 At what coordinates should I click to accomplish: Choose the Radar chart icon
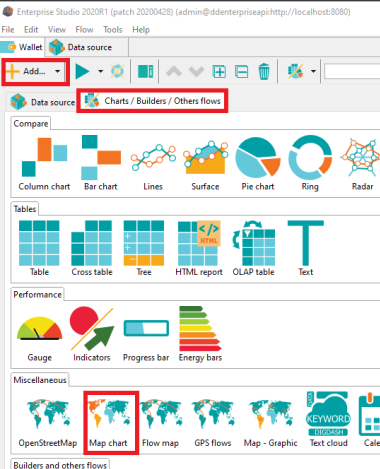pos(362,157)
